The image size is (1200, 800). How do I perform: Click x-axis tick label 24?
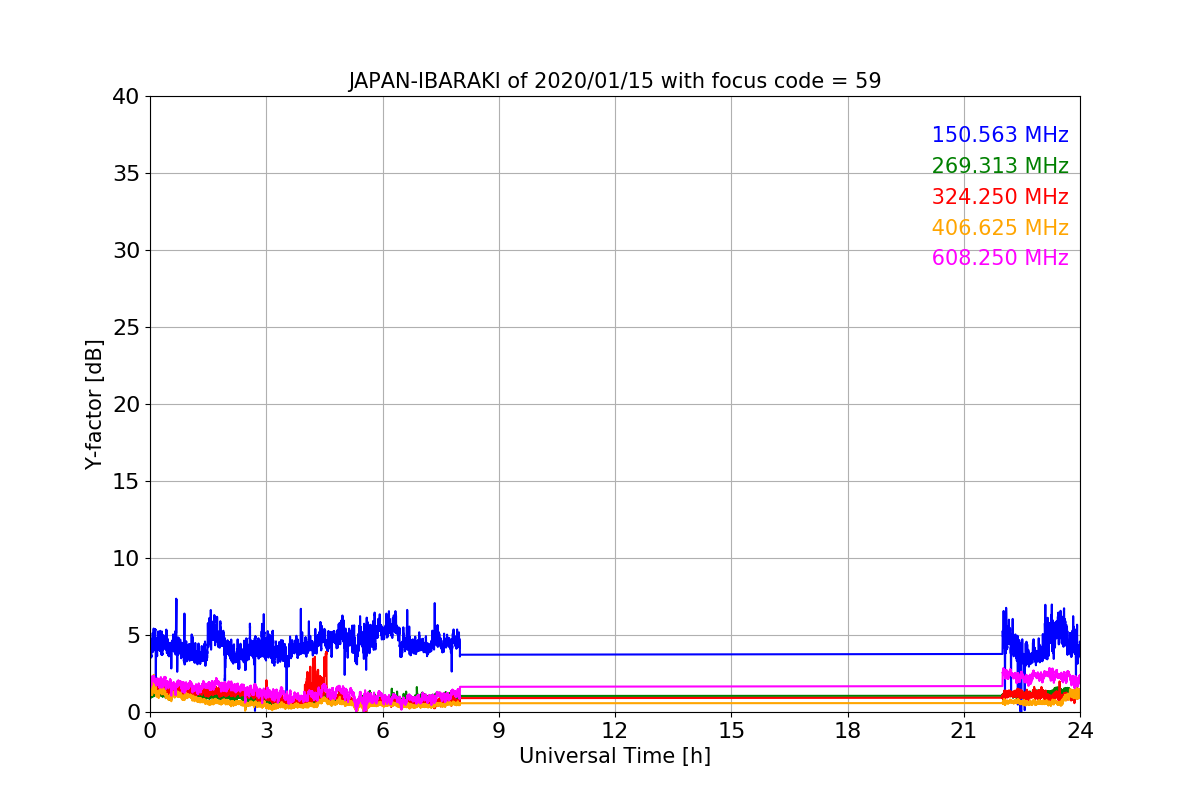click(1080, 731)
